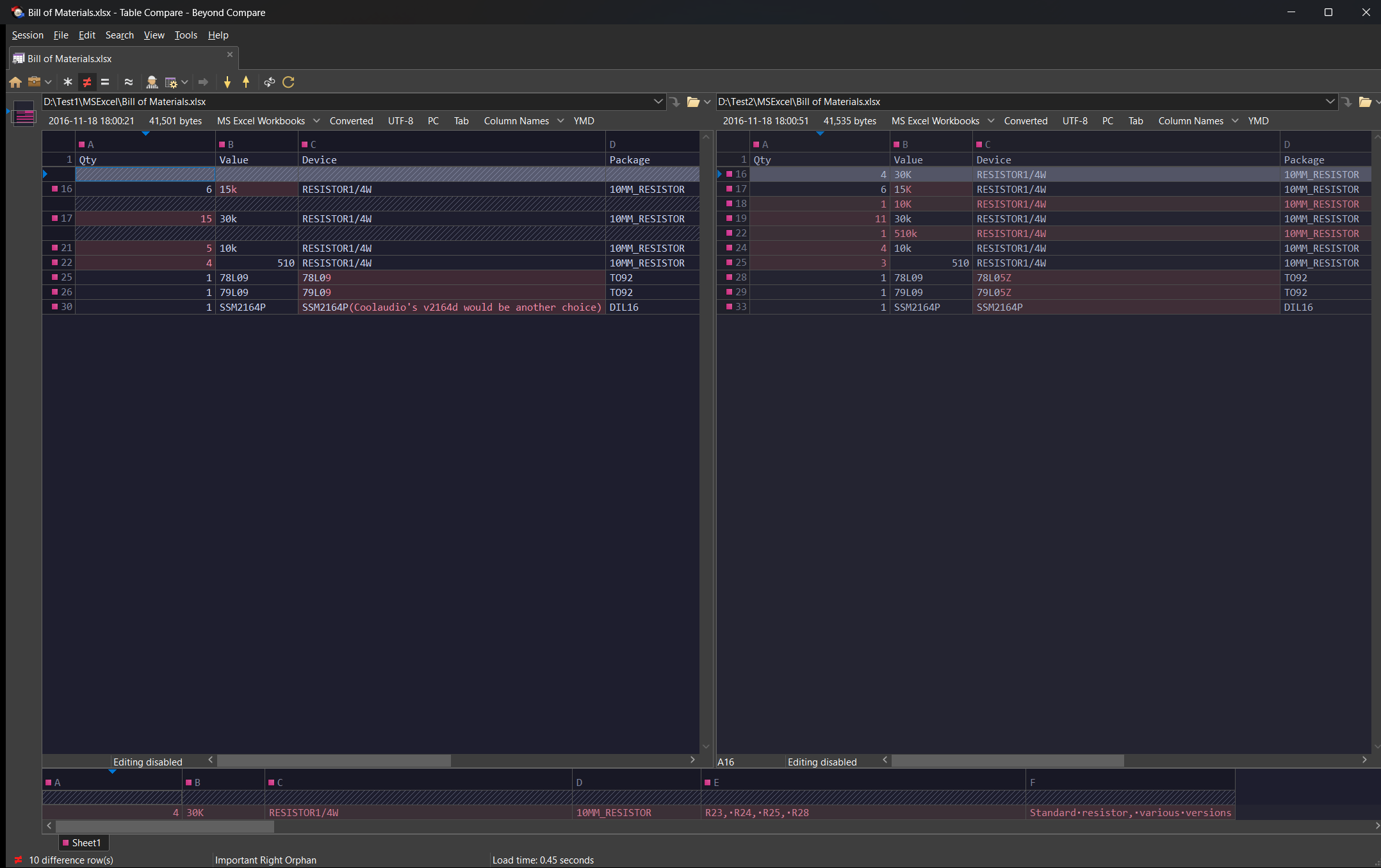Click the right pane horizontal scrollbar
The height and width of the screenshot is (868, 1381).
pos(1008,760)
